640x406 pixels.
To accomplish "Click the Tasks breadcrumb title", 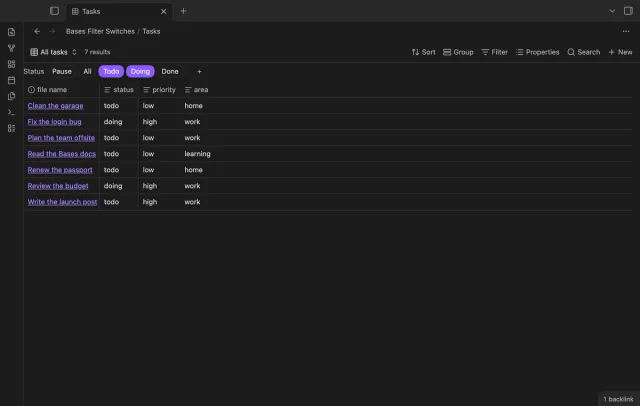I will pyautogui.click(x=151, y=31).
